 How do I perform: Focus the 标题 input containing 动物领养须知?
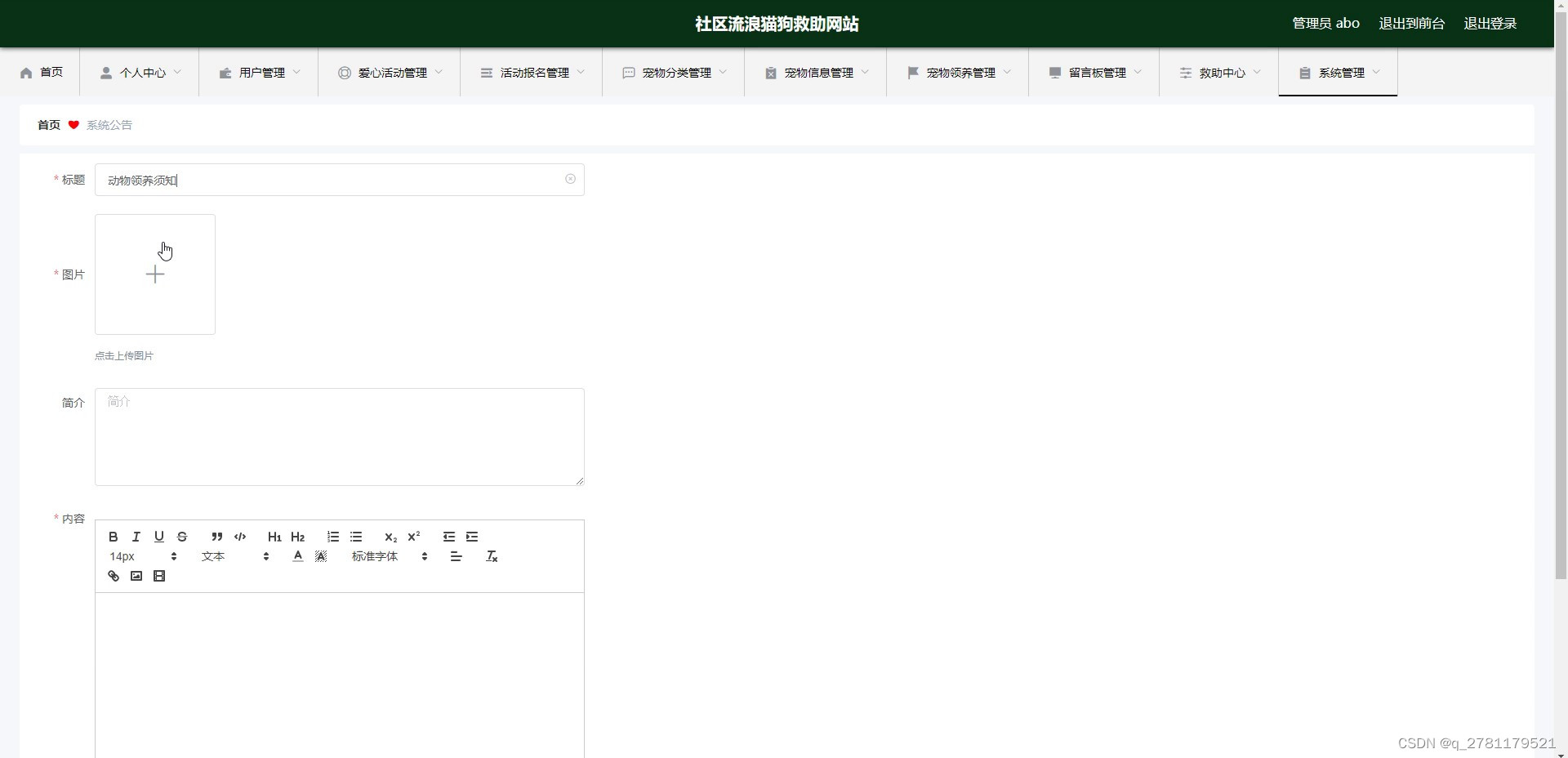point(340,180)
